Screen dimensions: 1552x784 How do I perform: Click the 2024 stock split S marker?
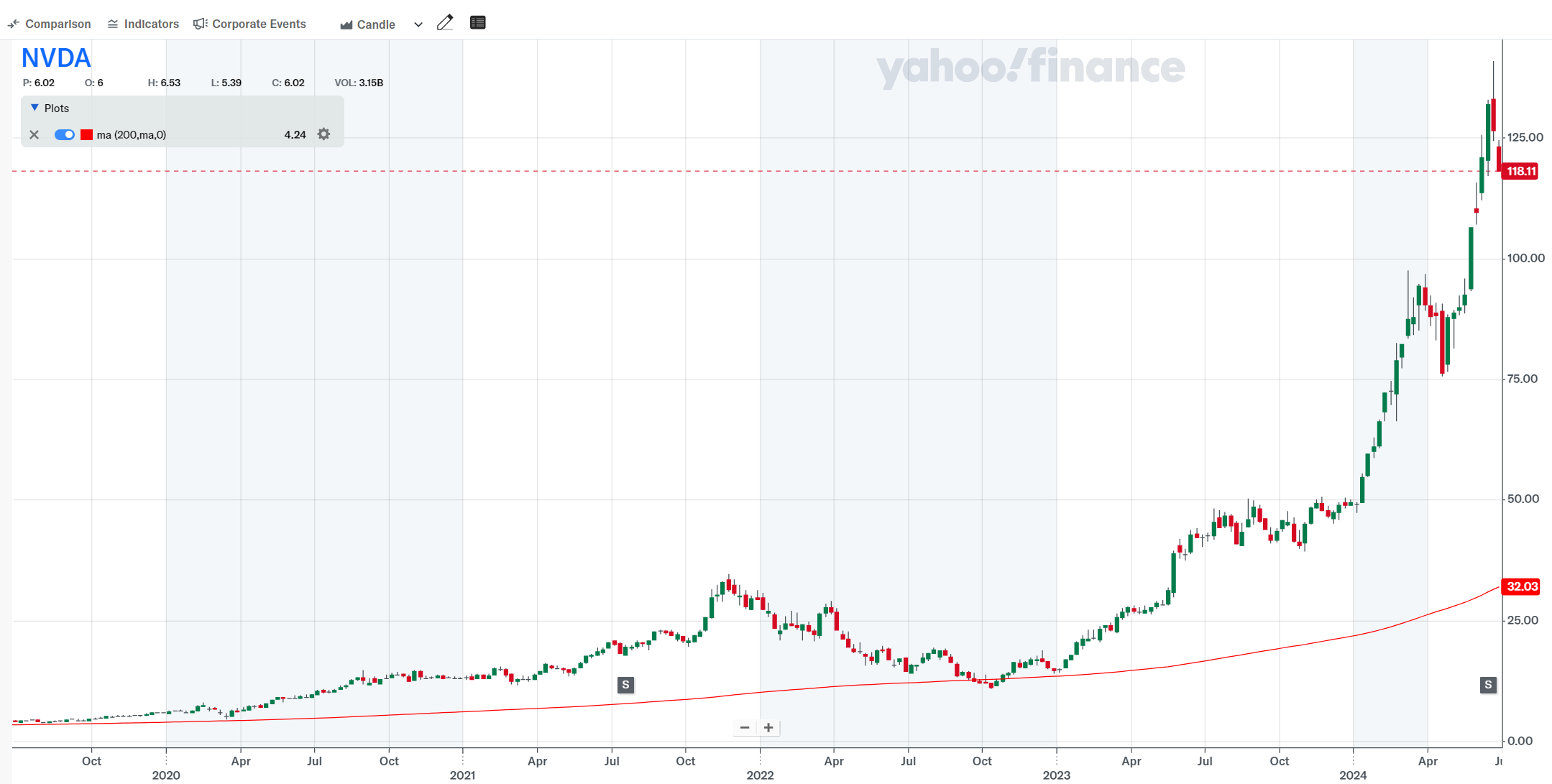point(1488,685)
